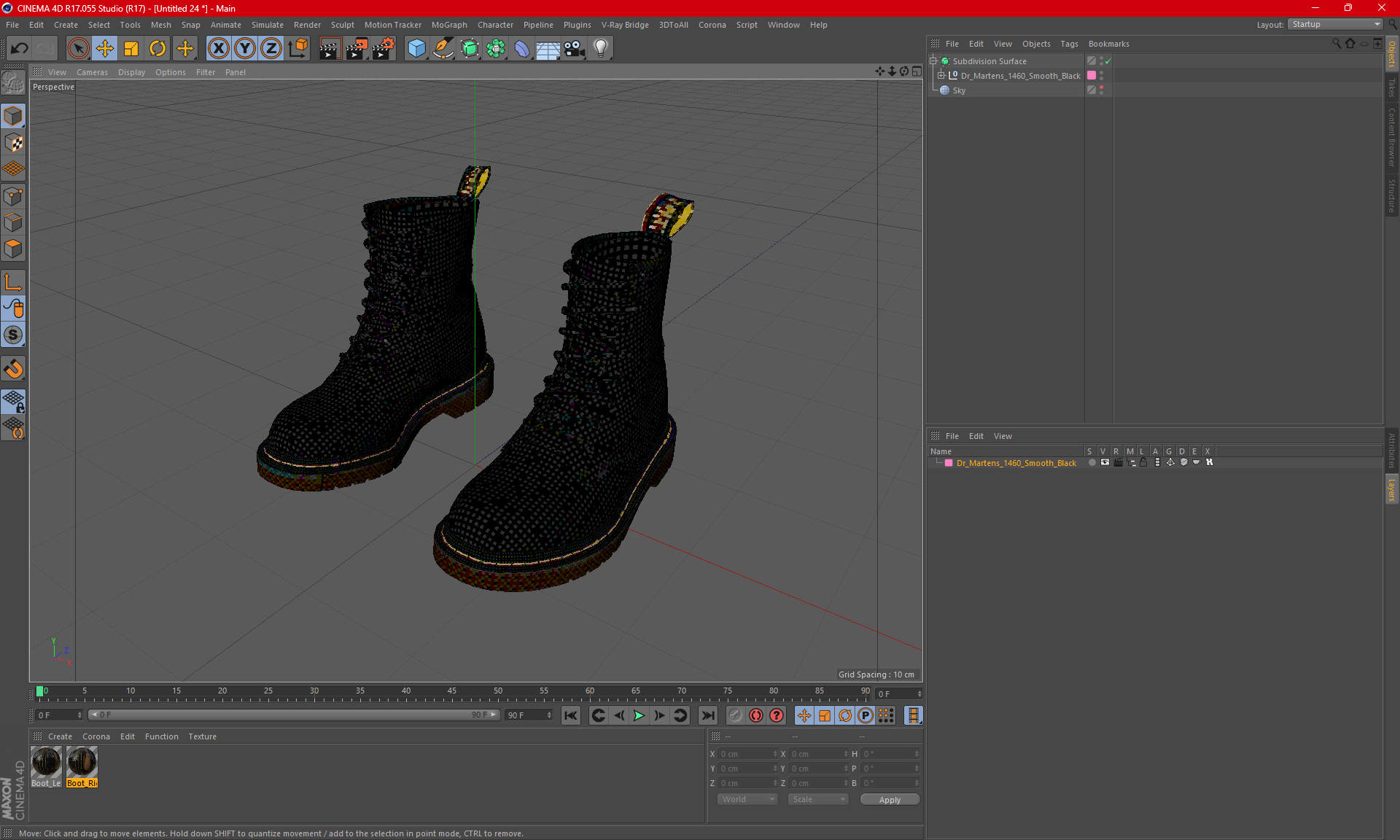Click the Coordinate System icon

pos(297,48)
